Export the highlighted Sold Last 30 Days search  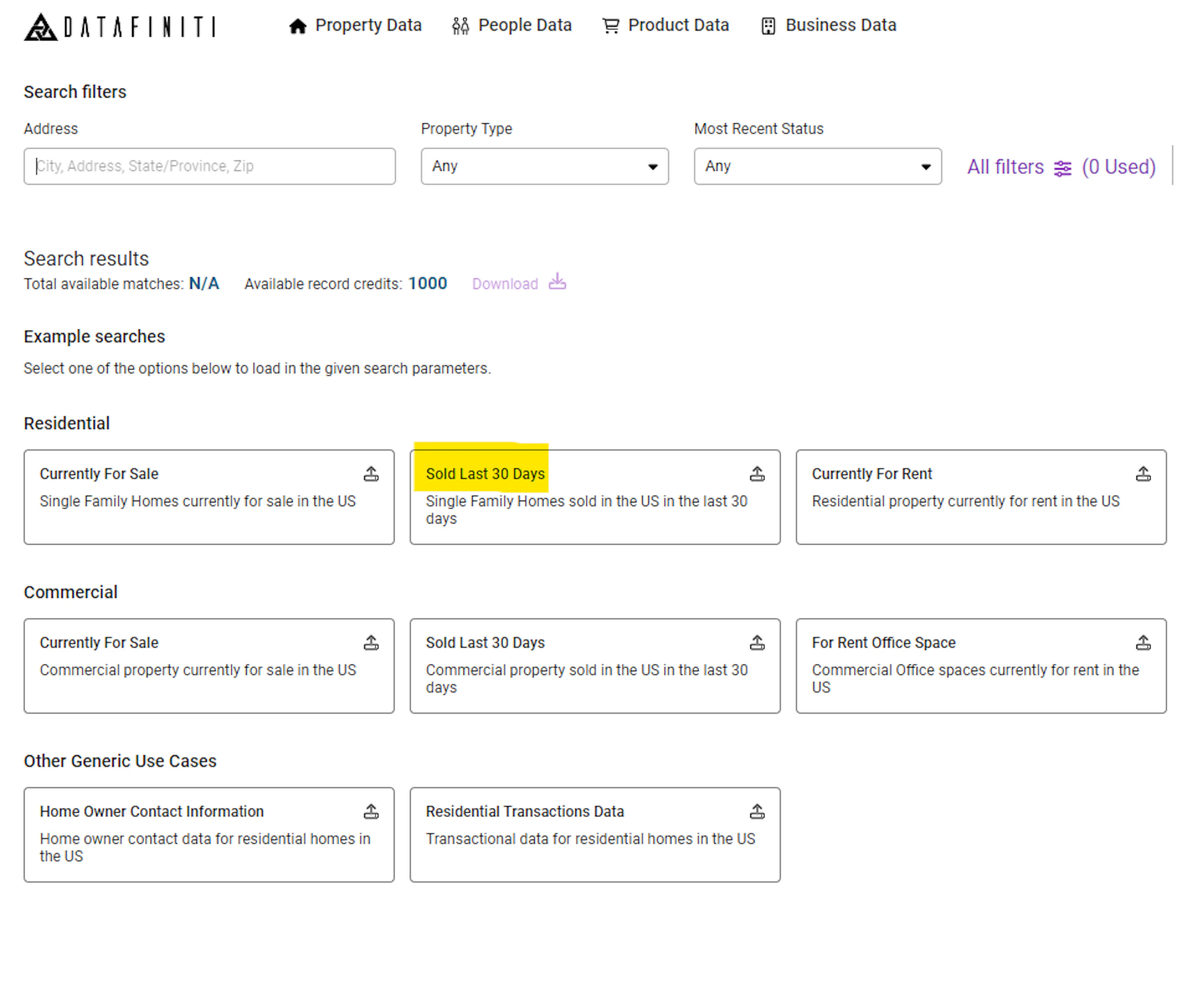757,473
